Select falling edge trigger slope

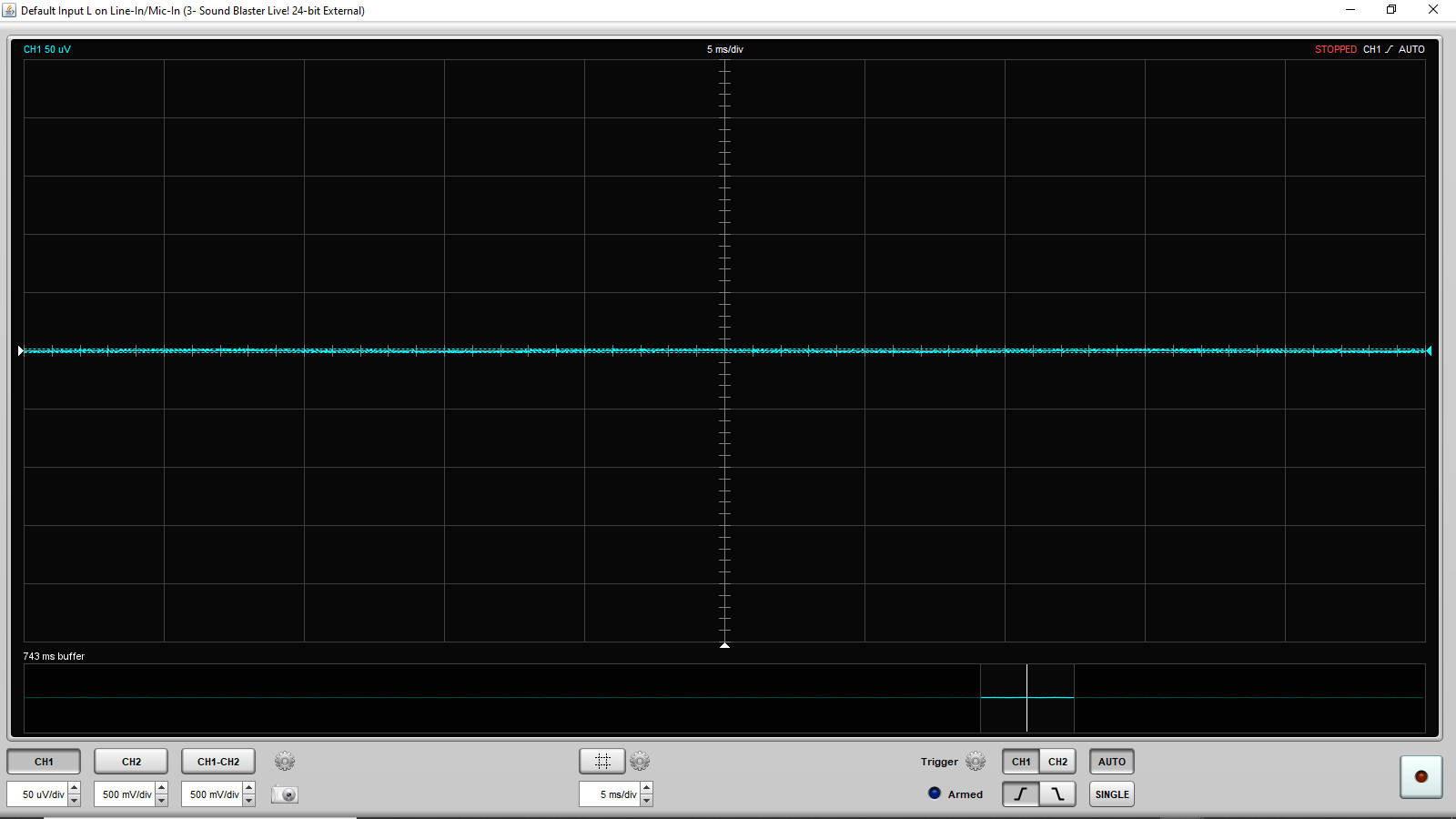pyautogui.click(x=1057, y=794)
